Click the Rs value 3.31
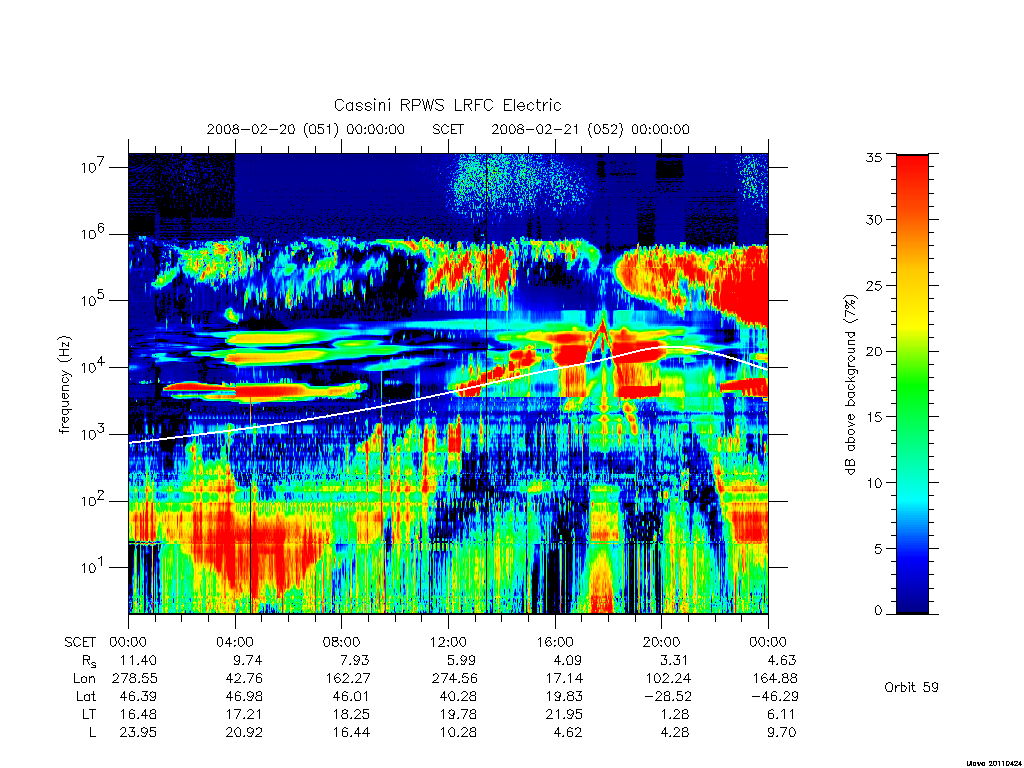 675,660
